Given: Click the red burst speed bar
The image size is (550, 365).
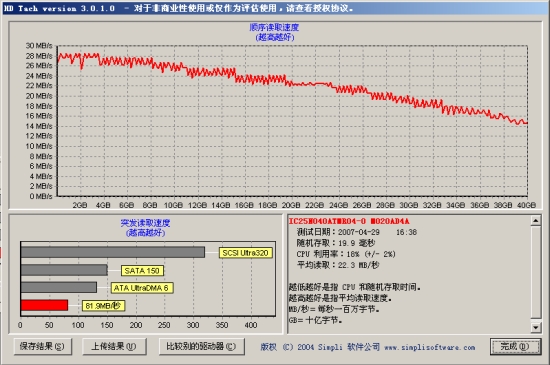Looking at the screenshot, I should (x=44, y=305).
